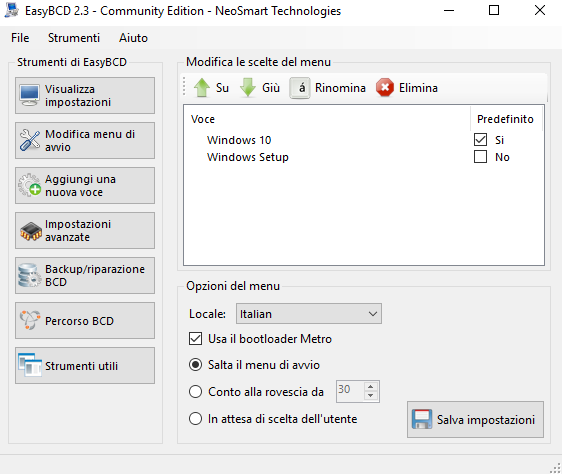Image resolution: width=562 pixels, height=474 pixels.
Task: Open Impostazioni avanzate chip icon
Action: (x=30, y=231)
